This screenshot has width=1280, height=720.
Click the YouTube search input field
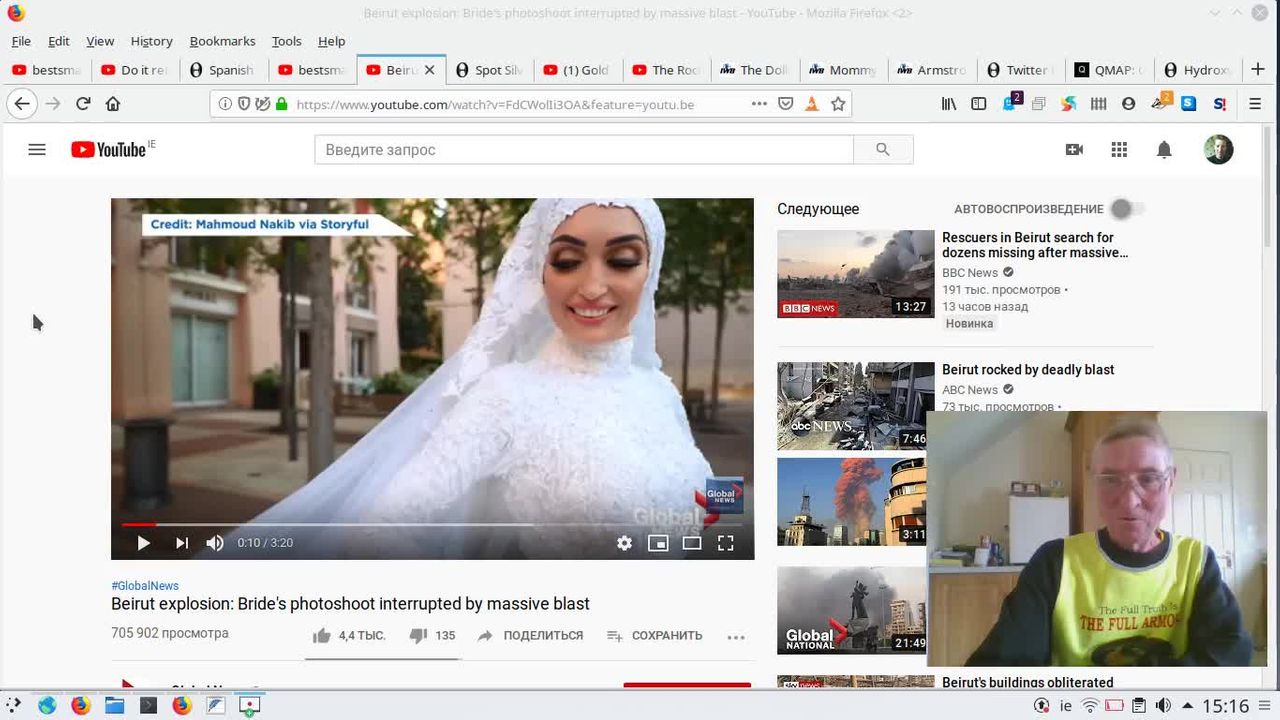[584, 150]
